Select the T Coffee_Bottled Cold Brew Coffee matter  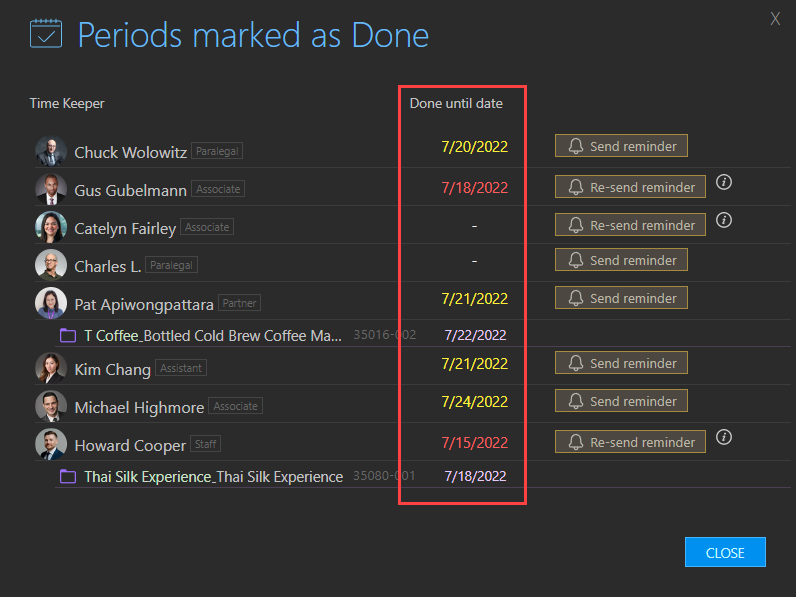[x=213, y=336]
